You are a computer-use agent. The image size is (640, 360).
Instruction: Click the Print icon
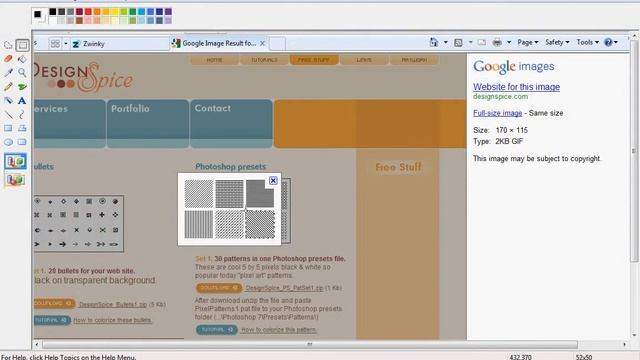coord(497,42)
